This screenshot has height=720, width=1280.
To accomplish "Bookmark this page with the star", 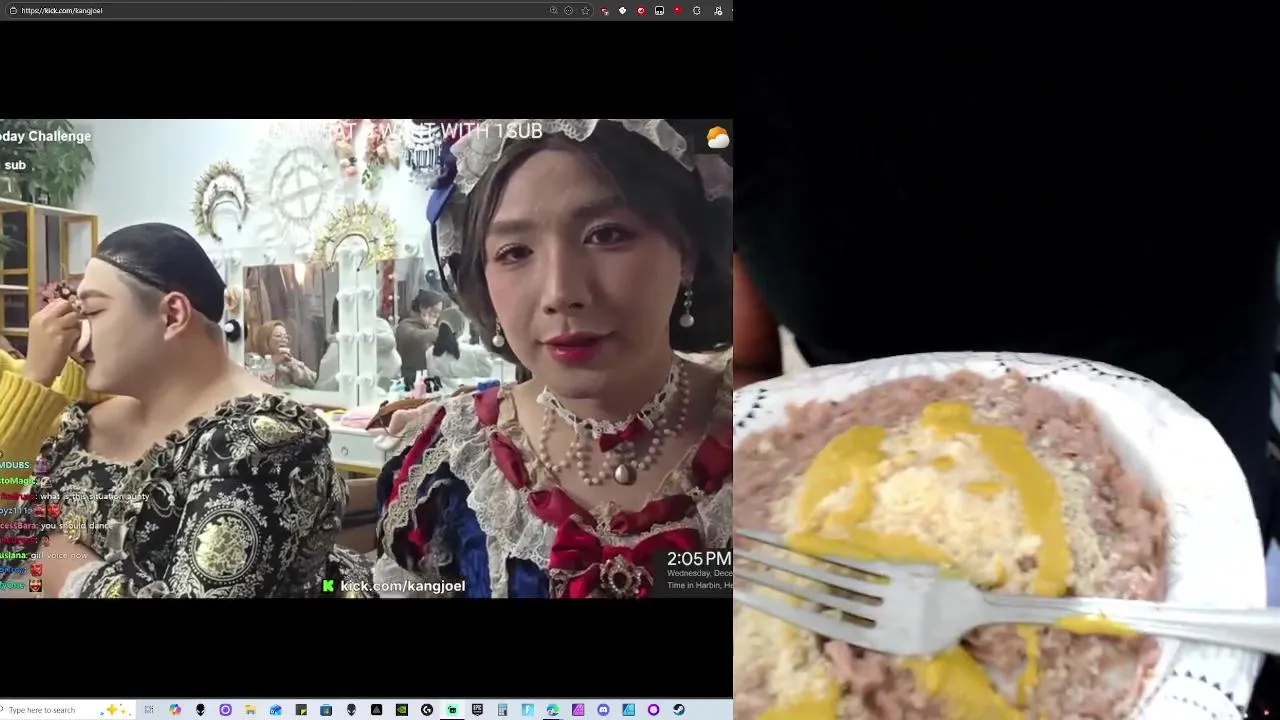I will click(x=585, y=10).
